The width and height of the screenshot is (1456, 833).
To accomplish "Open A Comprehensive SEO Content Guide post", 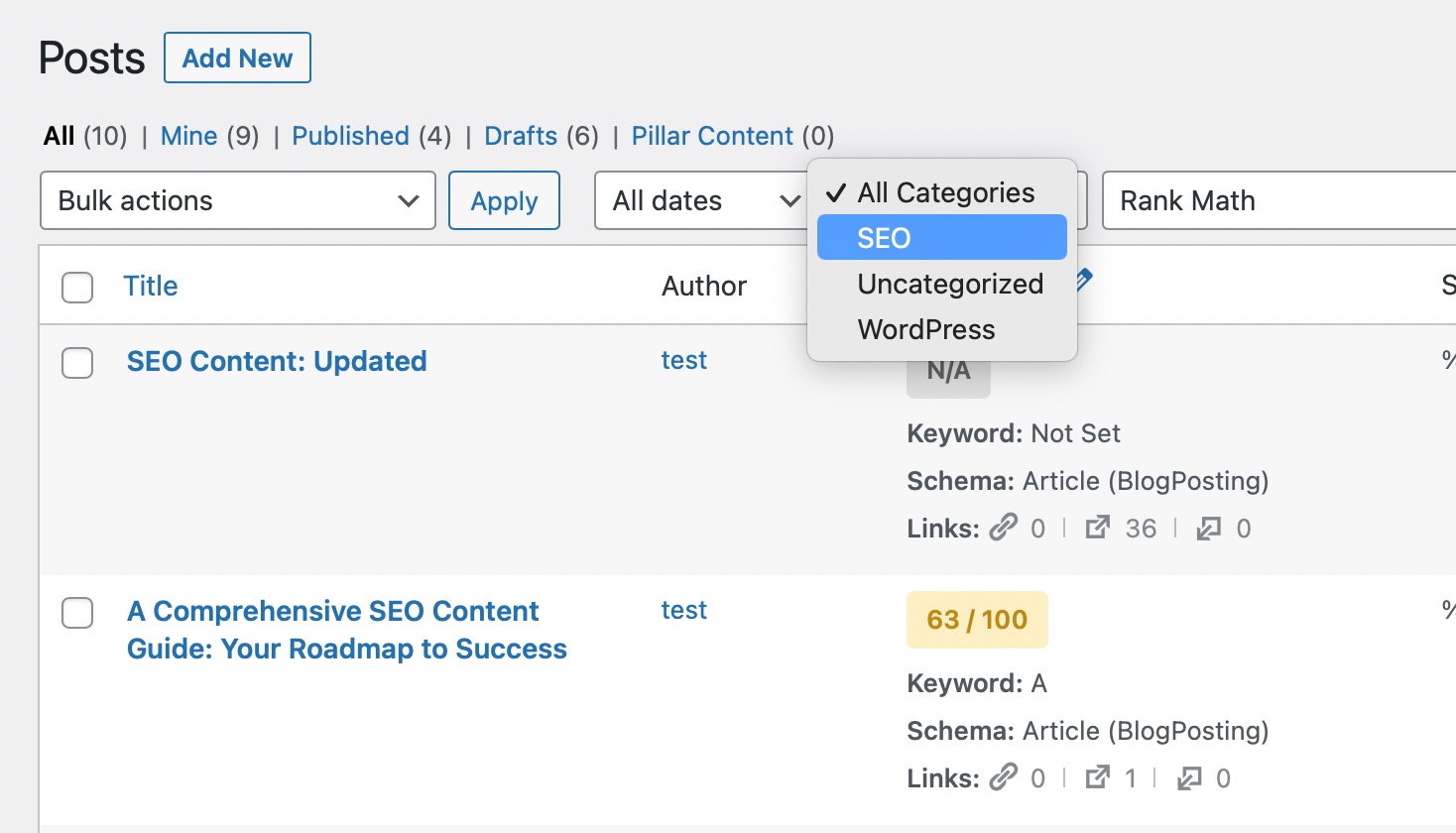I will (x=347, y=630).
